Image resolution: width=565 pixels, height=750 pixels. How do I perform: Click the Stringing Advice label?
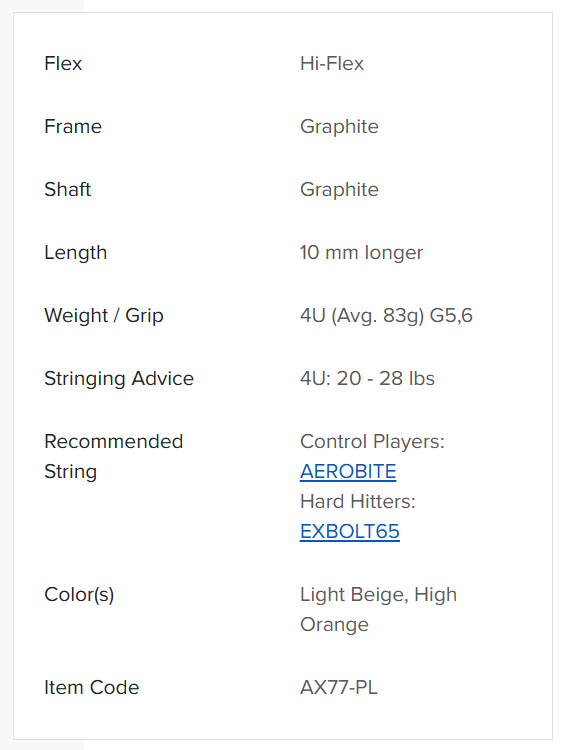click(x=119, y=379)
